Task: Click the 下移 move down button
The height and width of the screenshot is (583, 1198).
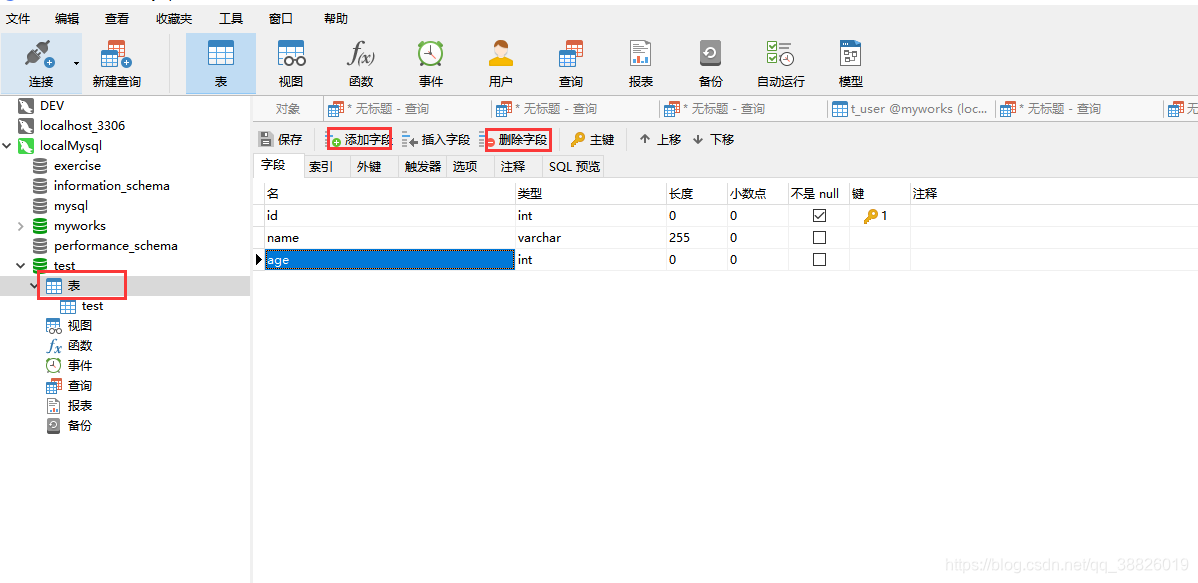Action: click(x=713, y=139)
